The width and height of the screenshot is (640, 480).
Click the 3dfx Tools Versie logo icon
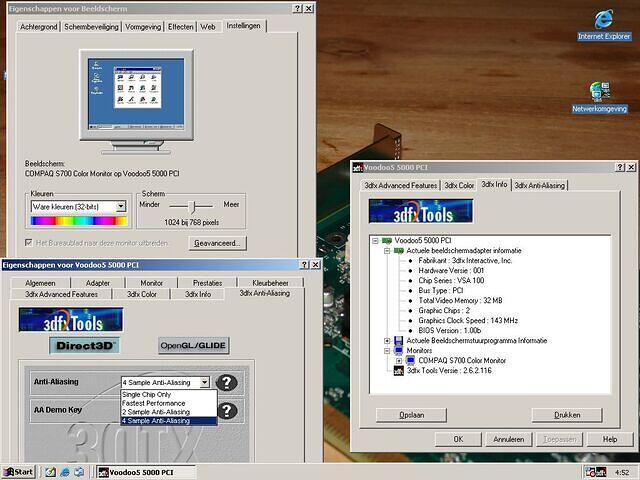[x=399, y=371]
